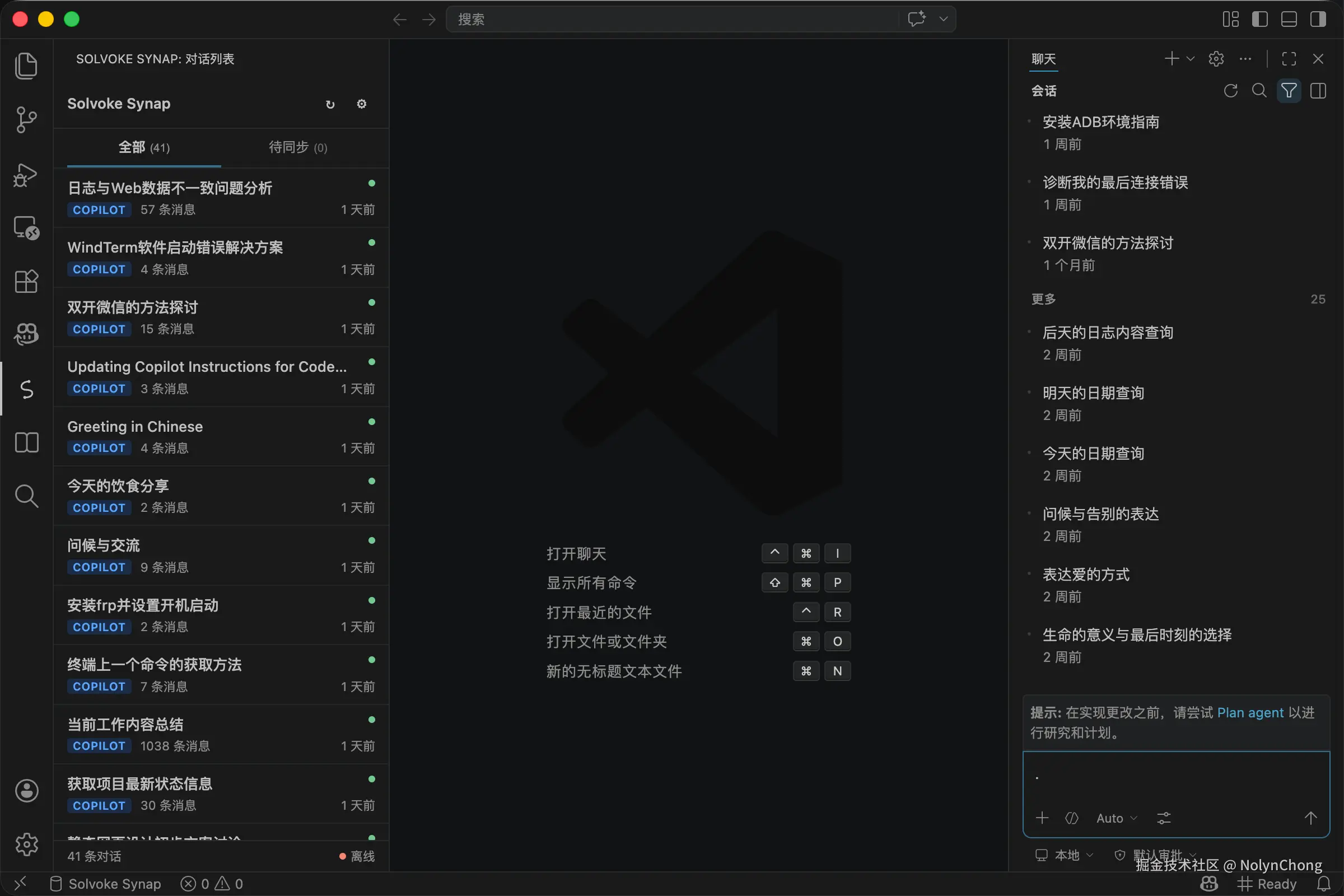This screenshot has width=1344, height=896.
Task: Select the 全部 (41) tab
Action: click(144, 147)
